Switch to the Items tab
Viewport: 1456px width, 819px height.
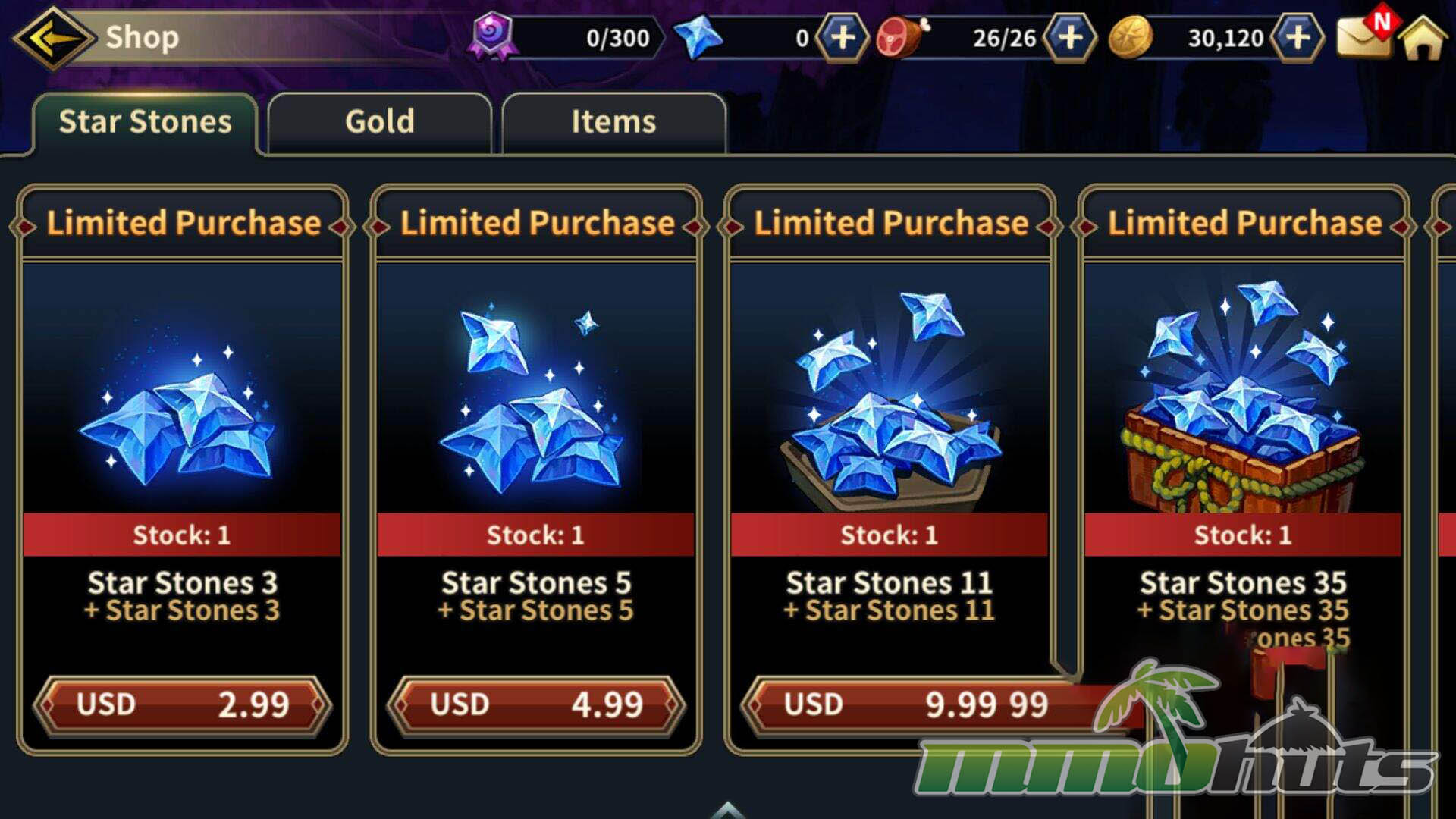click(x=613, y=123)
